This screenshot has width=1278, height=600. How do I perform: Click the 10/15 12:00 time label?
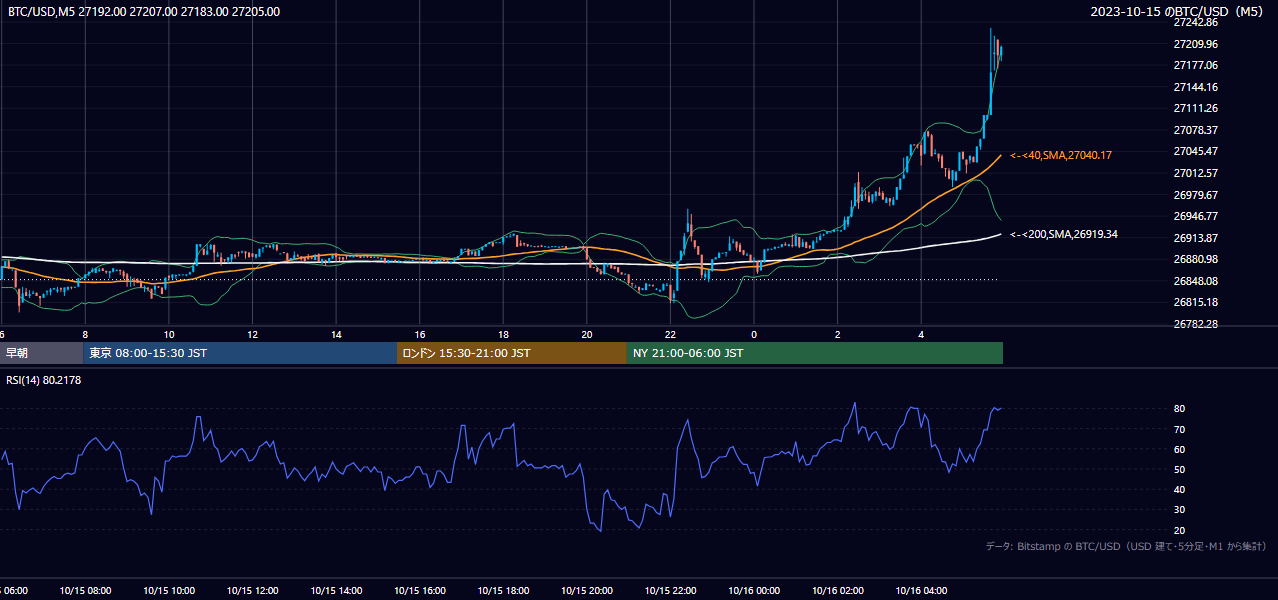tap(252, 591)
